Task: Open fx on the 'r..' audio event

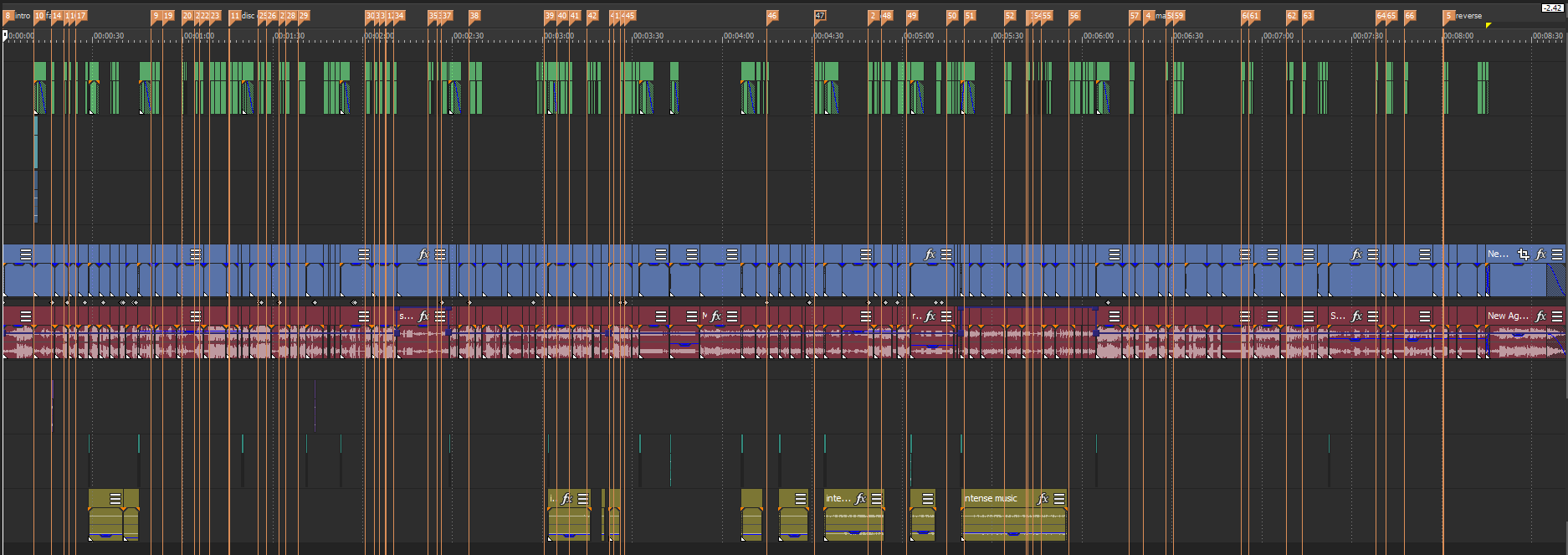Action: click(930, 316)
